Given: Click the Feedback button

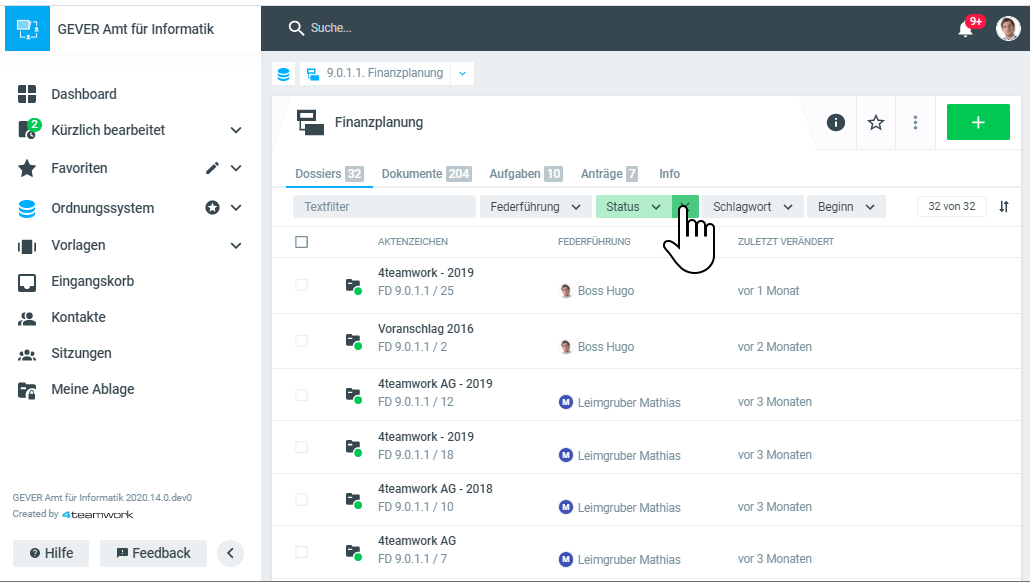Looking at the screenshot, I should click(x=153, y=553).
